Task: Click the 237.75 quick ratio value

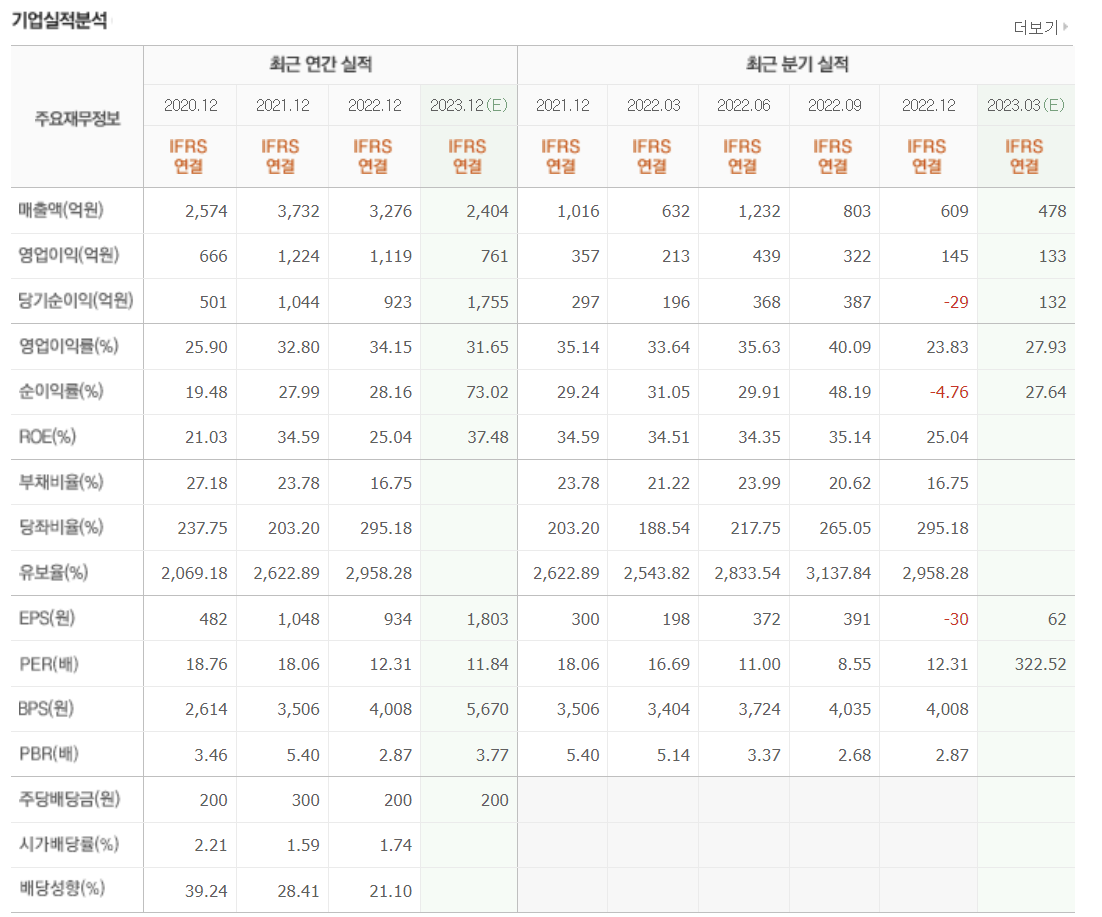Action: (x=202, y=528)
